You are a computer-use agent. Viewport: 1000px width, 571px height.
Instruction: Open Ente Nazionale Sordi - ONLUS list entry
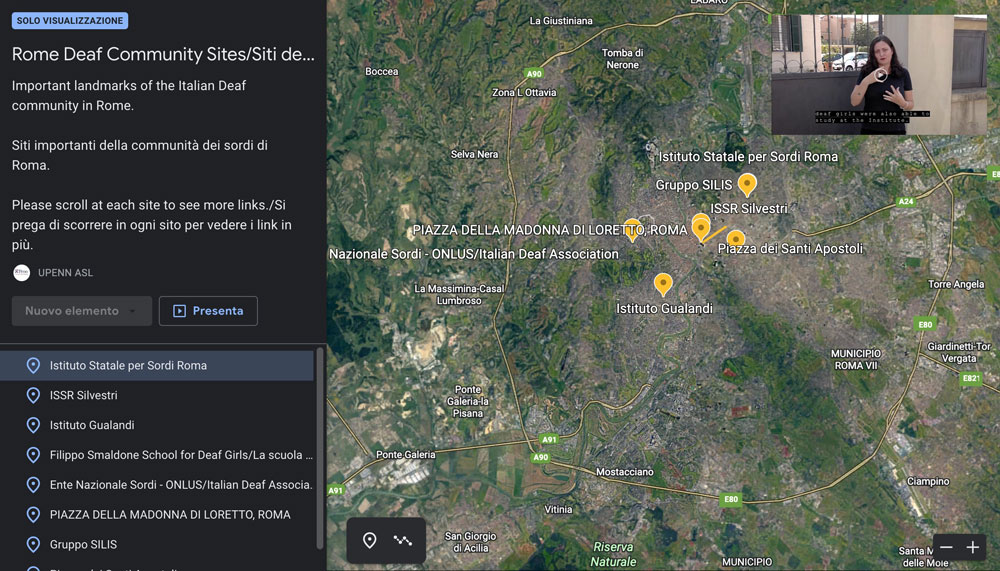(157, 485)
